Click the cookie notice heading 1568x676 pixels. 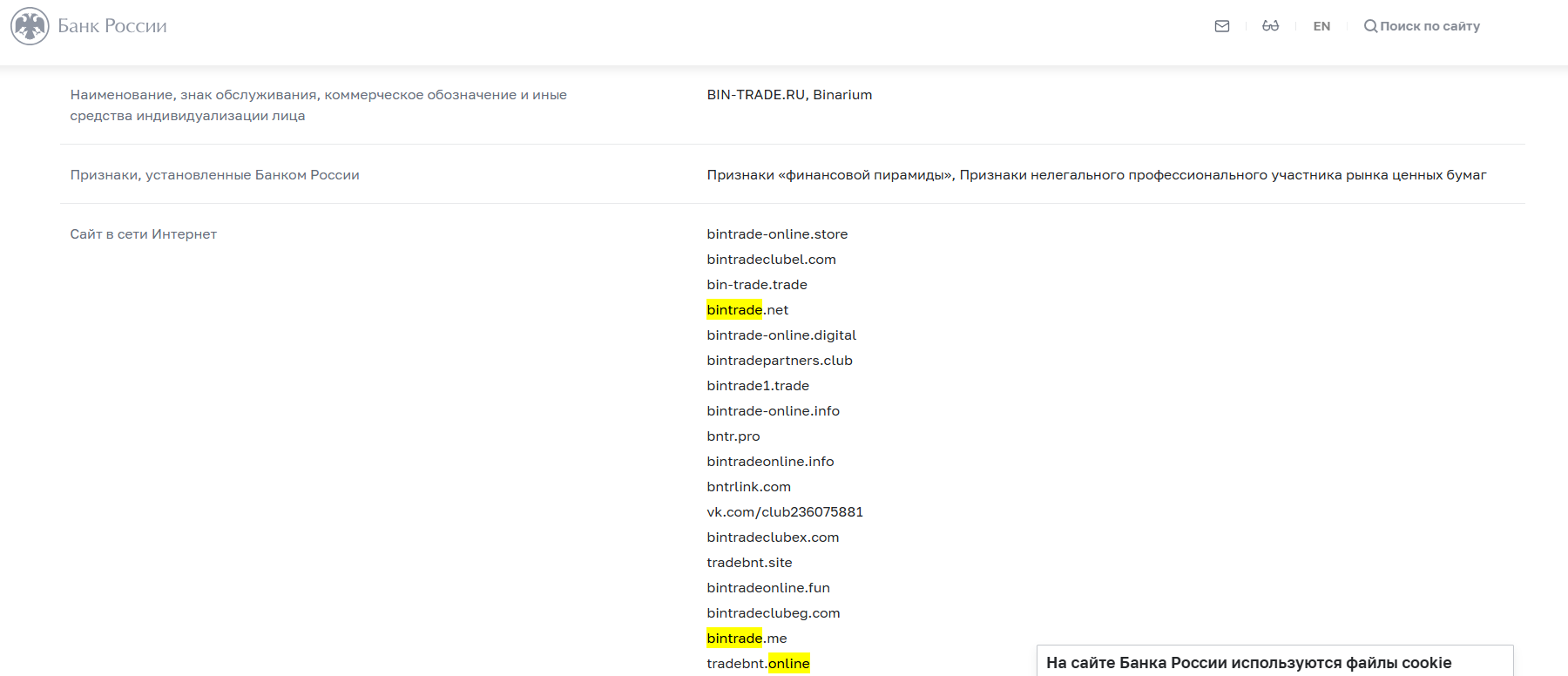(1249, 663)
